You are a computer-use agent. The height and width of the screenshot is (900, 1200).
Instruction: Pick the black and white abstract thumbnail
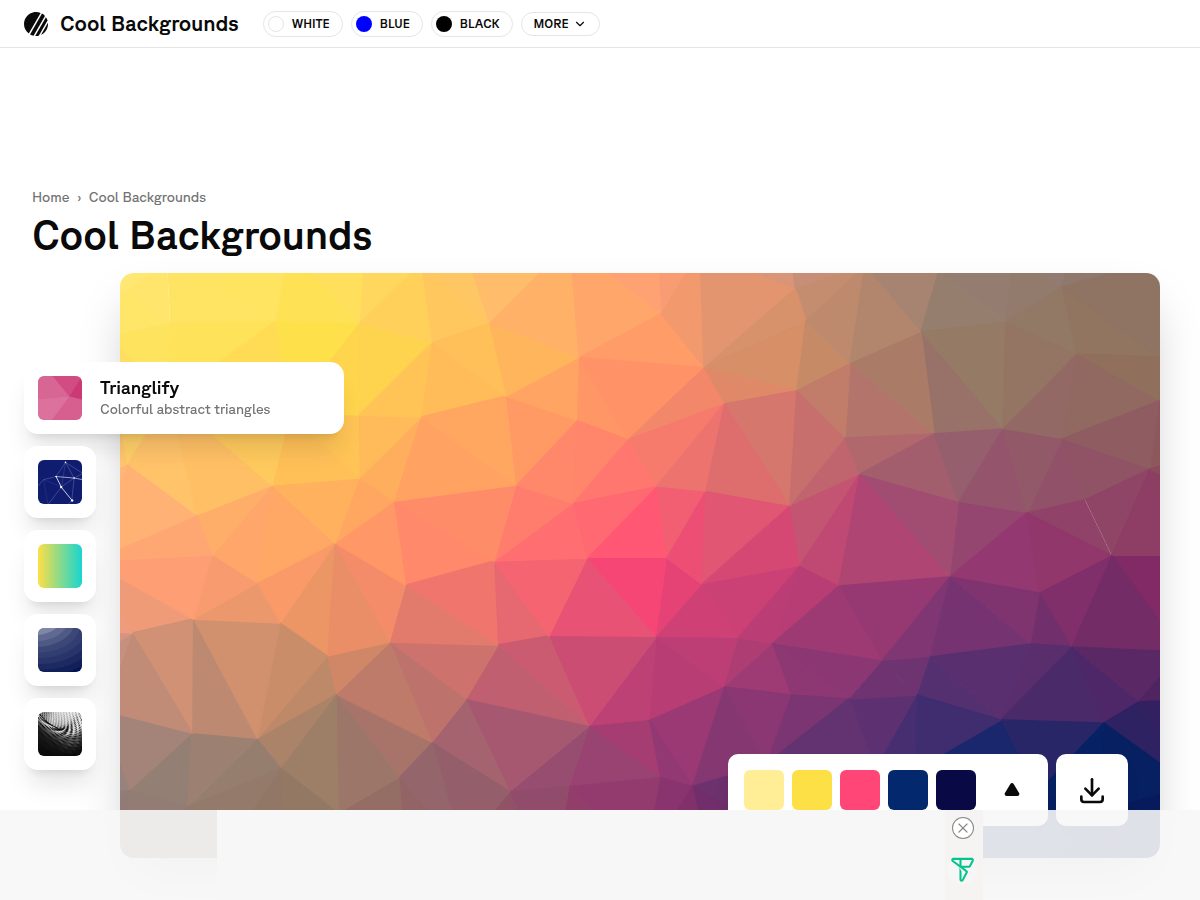[x=60, y=734]
